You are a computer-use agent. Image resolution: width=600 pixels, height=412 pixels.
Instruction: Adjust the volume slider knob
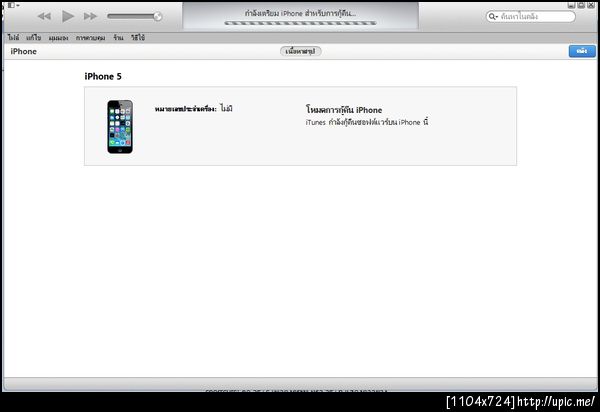pyautogui.click(x=157, y=16)
